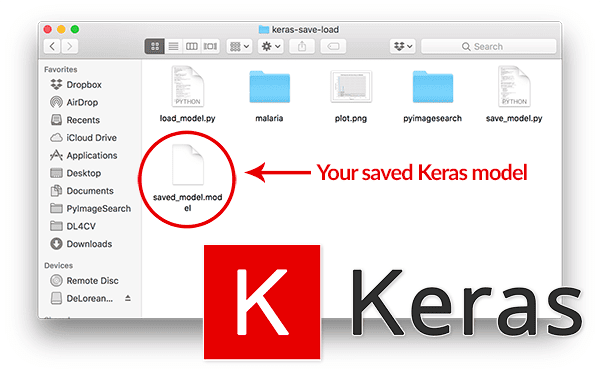
Task: Go back with the left chevron
Action: point(52,47)
